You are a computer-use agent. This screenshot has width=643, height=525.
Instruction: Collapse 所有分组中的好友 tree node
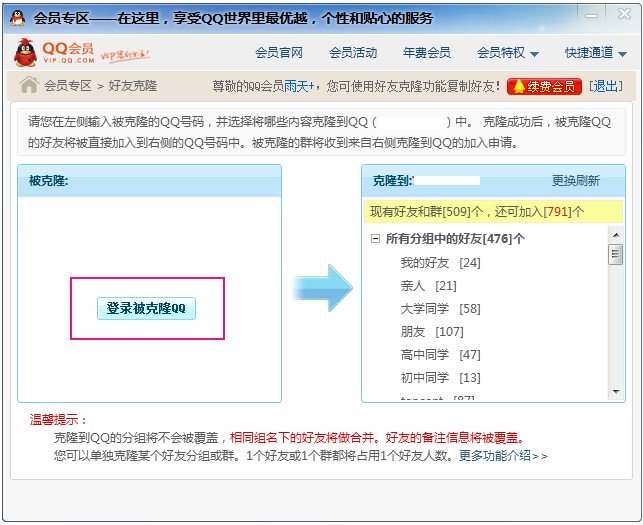point(375,238)
